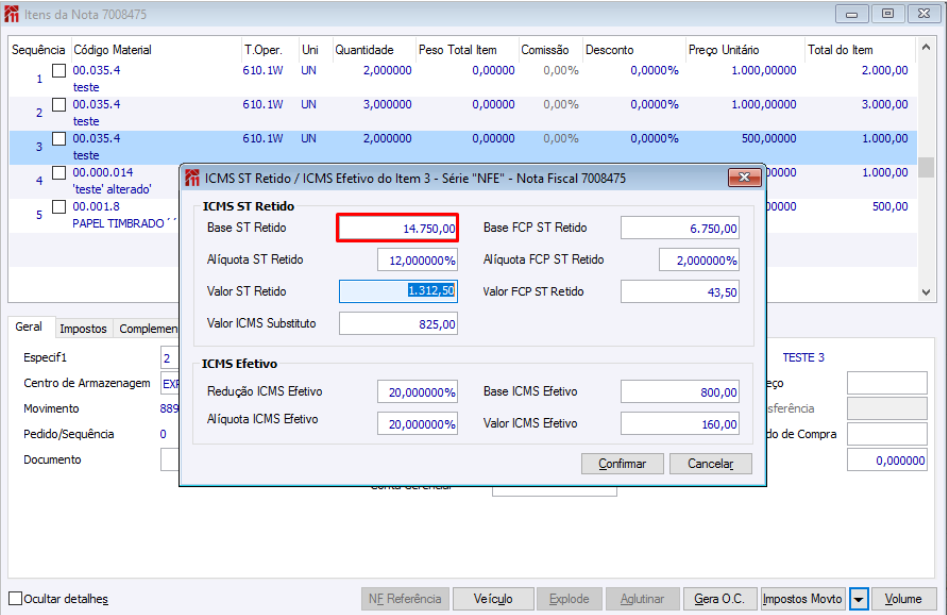Click the Impostos Movto button
Image resolution: width=947 pixels, height=615 pixels.
pyautogui.click(x=803, y=599)
